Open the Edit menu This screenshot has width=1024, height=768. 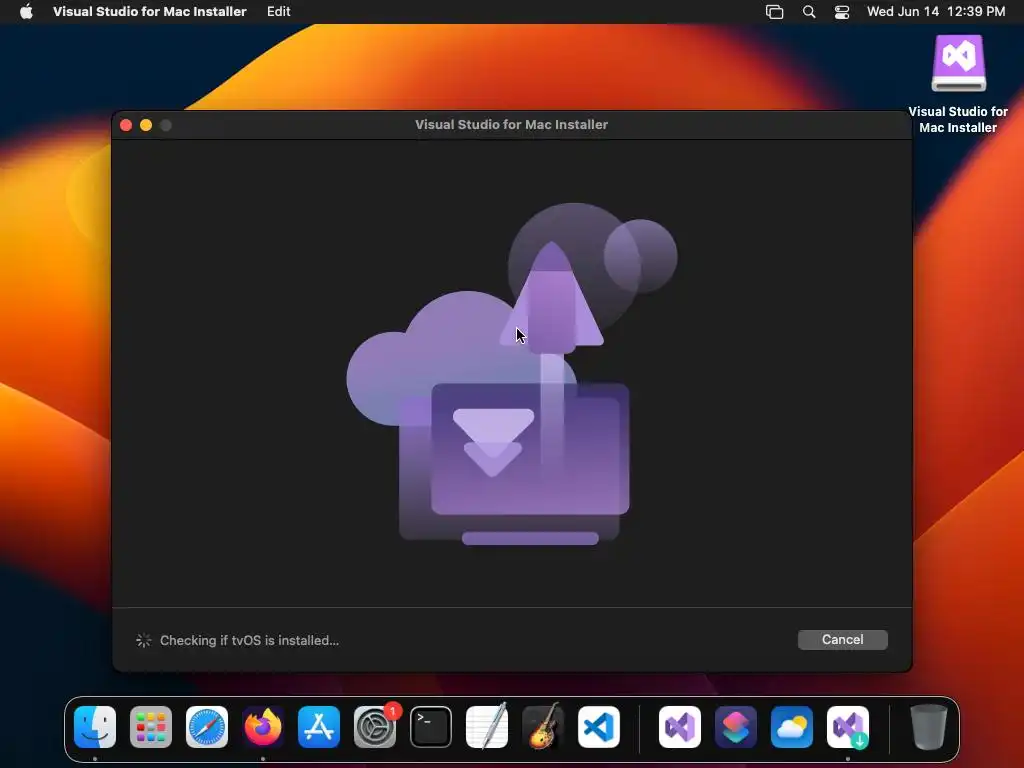click(278, 11)
